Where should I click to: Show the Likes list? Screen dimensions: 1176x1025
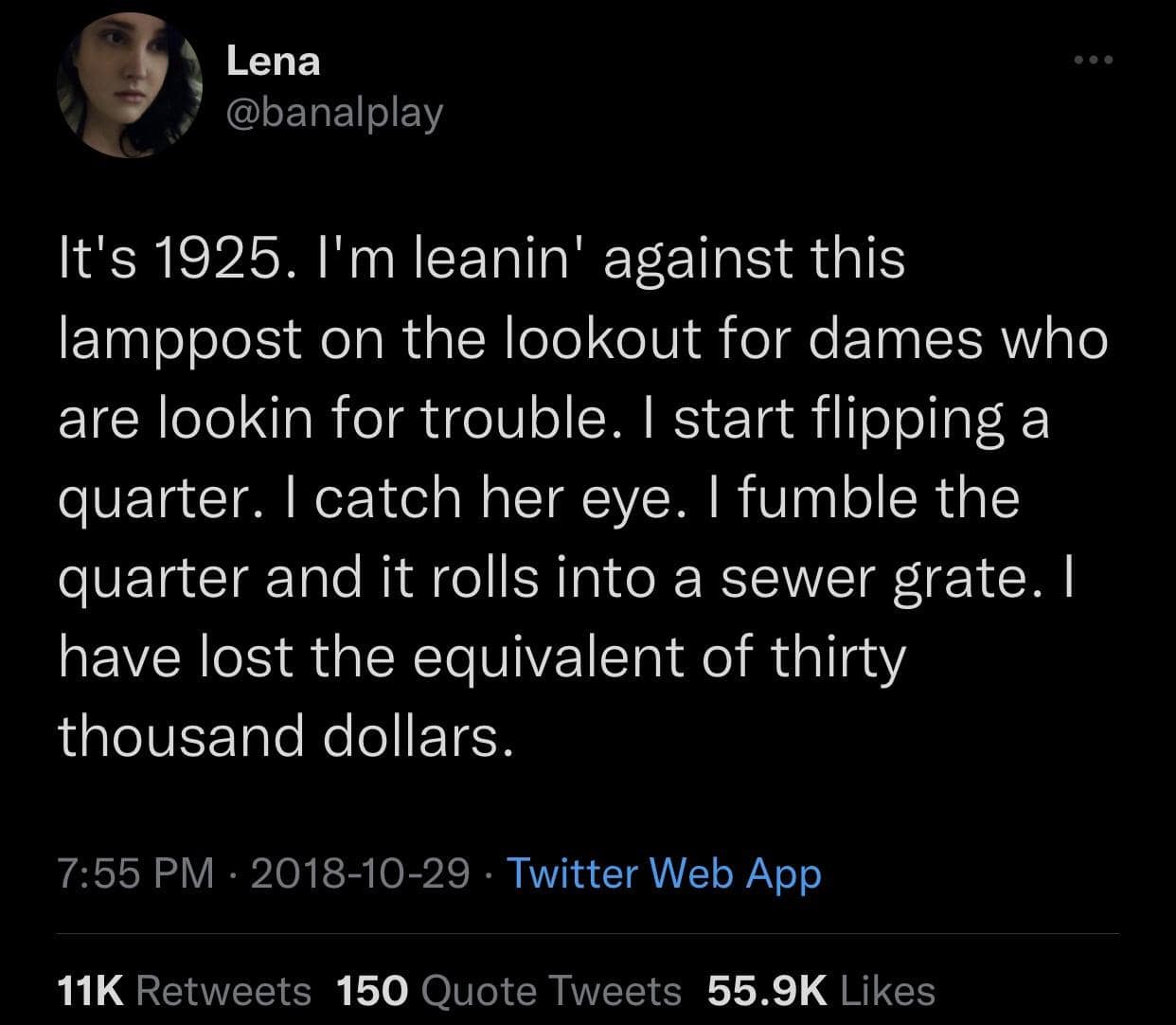coord(887,991)
